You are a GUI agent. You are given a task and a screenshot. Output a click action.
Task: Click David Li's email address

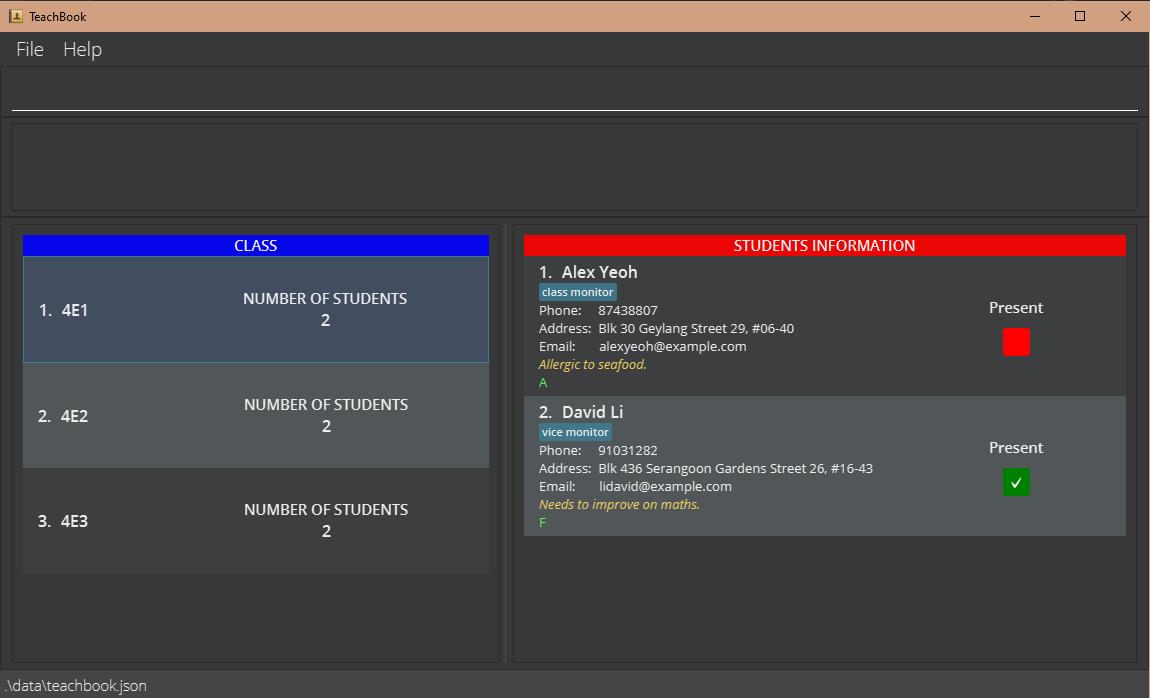pos(665,487)
